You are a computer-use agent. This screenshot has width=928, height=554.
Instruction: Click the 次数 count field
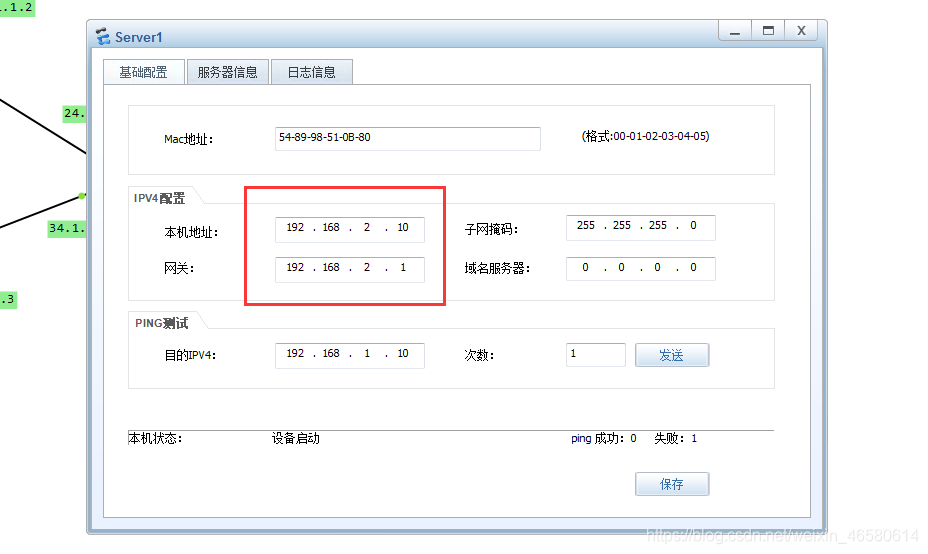[x=596, y=355]
